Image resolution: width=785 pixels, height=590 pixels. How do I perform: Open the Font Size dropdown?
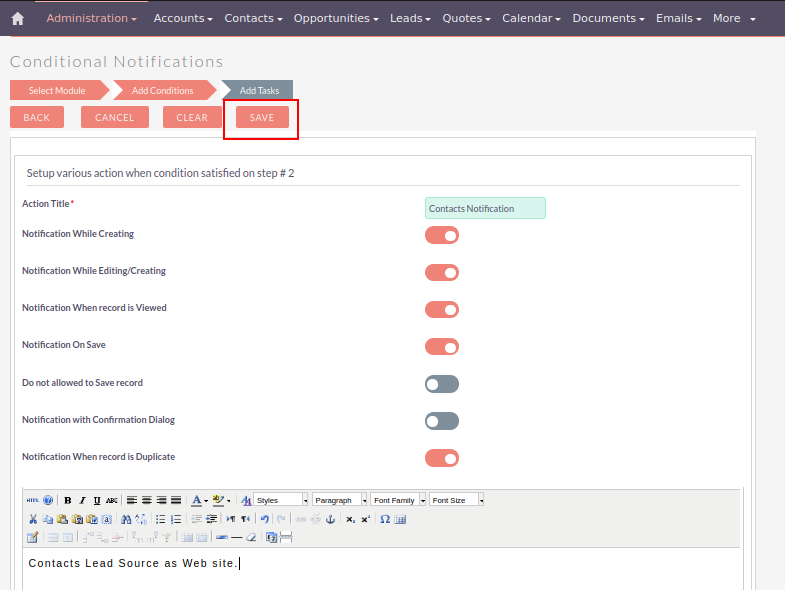tap(457, 500)
